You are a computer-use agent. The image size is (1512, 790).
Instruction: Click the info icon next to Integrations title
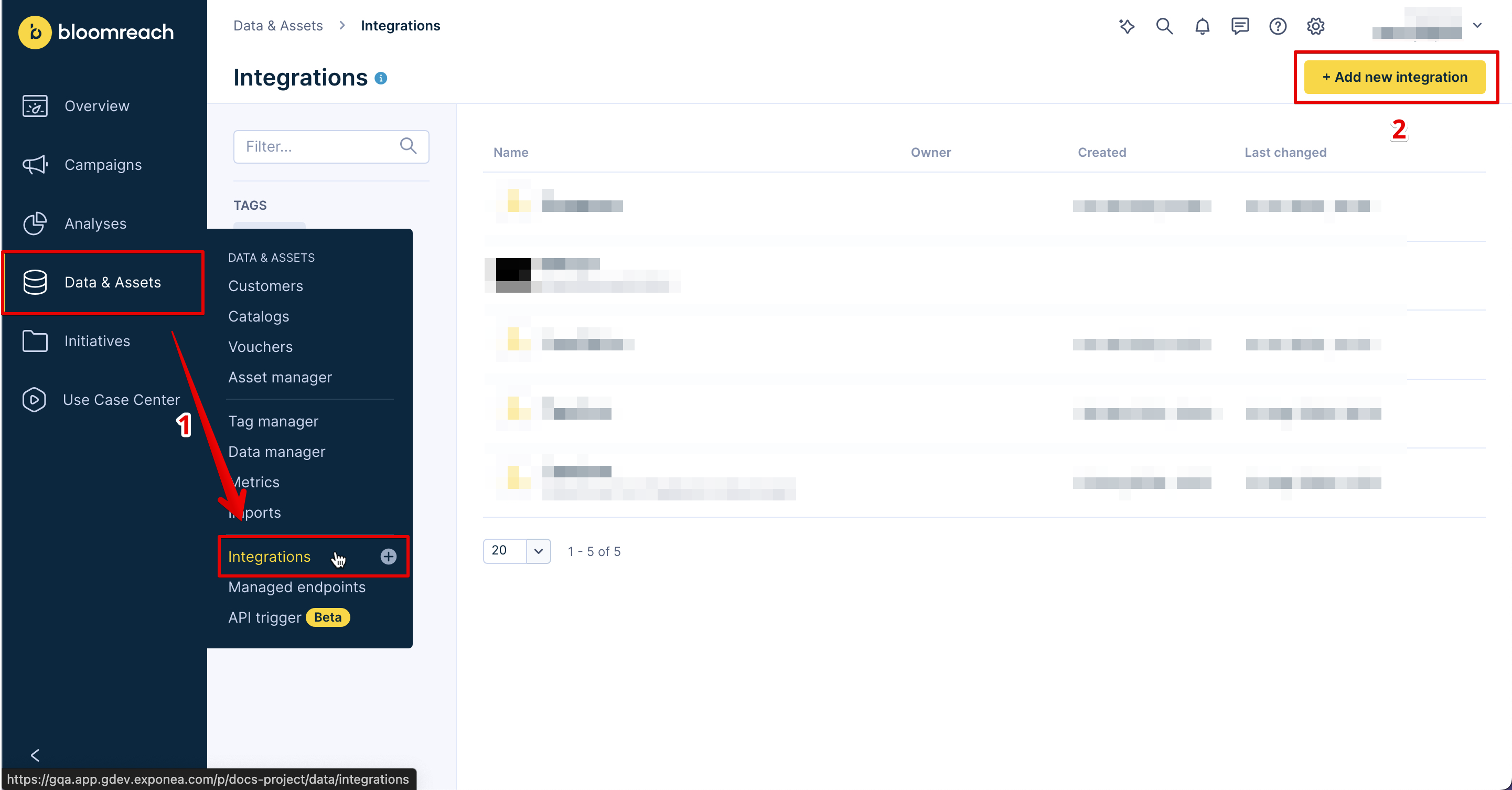pos(381,78)
